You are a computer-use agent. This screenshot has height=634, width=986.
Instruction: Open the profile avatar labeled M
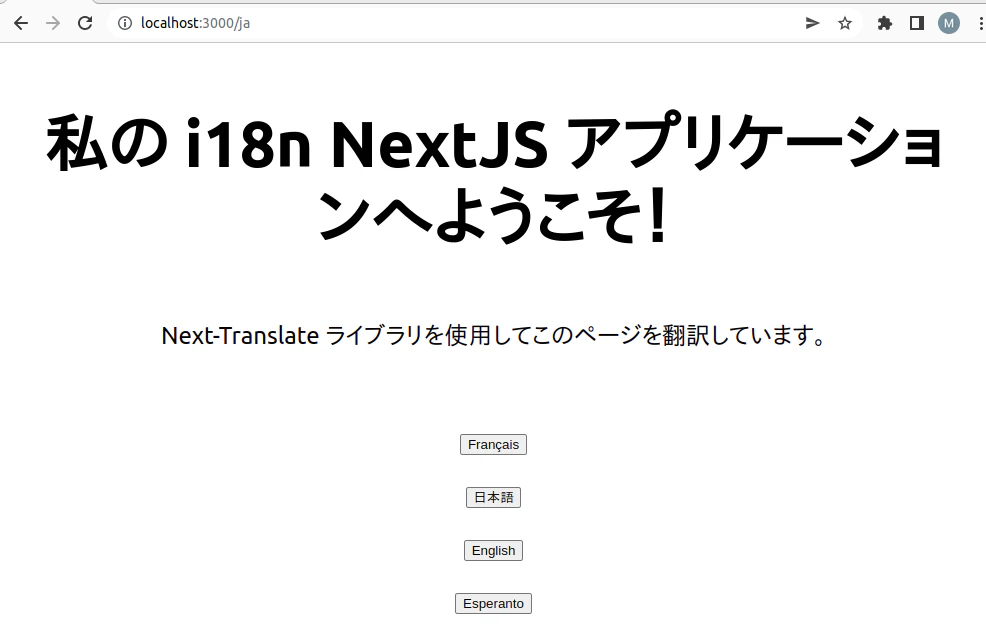949,23
